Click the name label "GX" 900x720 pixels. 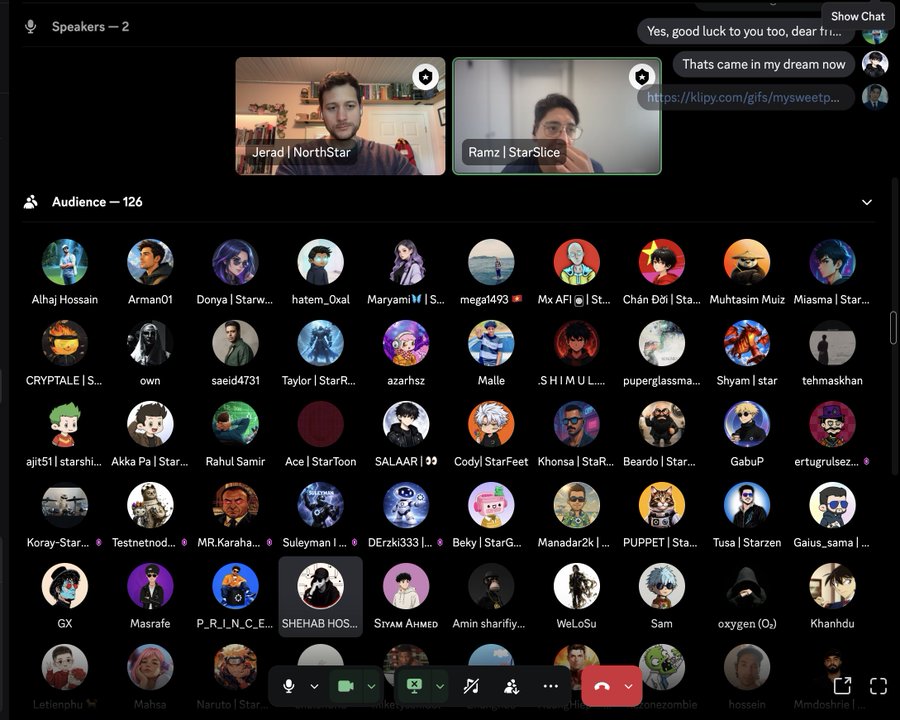tap(65, 624)
